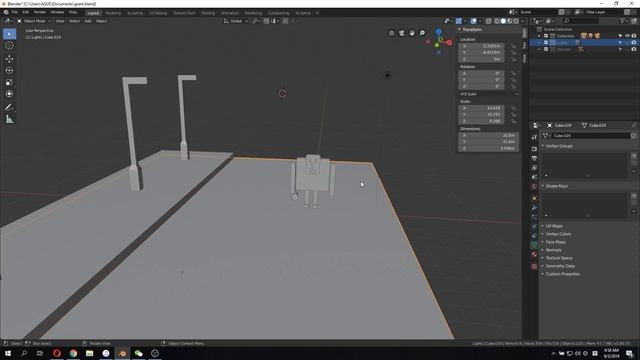Toggle exclude checkbox for Collection
Viewport: 640px width, 360px height.
(546, 36)
